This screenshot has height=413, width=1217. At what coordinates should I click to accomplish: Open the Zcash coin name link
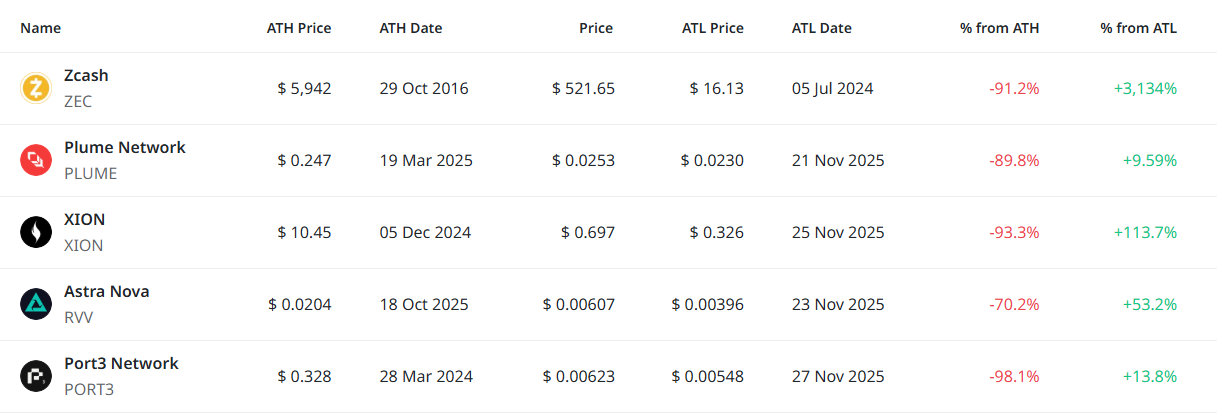point(86,76)
